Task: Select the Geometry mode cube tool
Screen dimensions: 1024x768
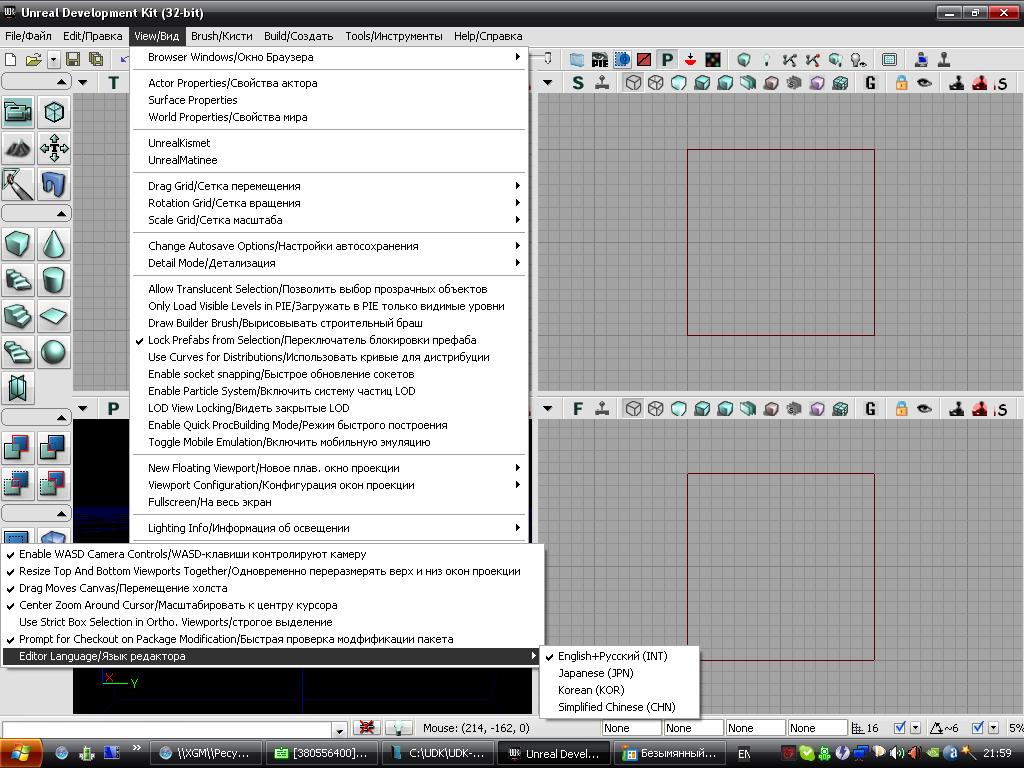Action: click(x=54, y=112)
